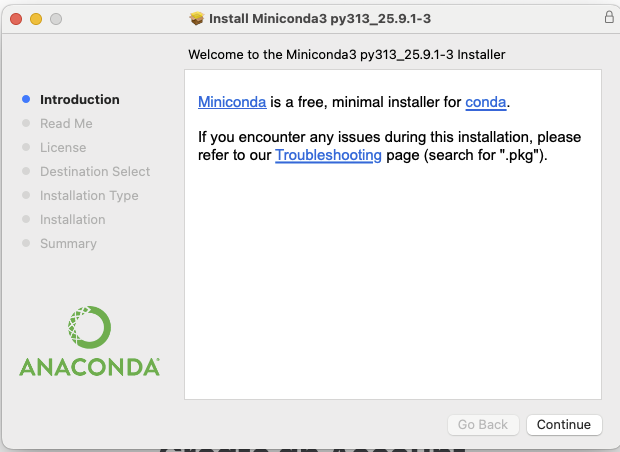The width and height of the screenshot is (620, 452).
Task: Click the Summary step in the sidebar
Action: (68, 243)
